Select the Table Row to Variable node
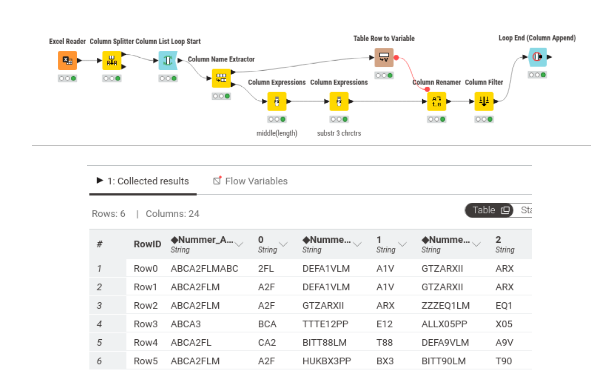The image size is (591, 388). pos(384,57)
